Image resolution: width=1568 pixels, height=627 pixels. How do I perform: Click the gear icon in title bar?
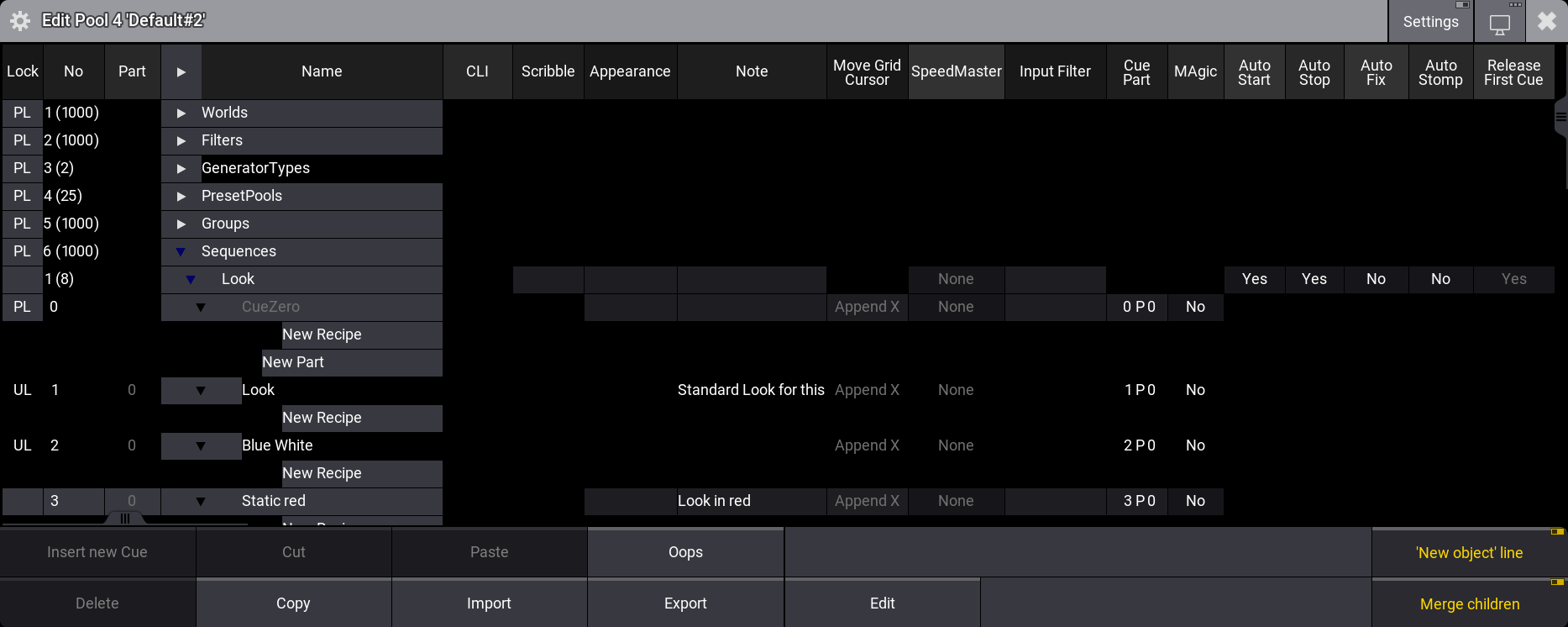(20, 21)
